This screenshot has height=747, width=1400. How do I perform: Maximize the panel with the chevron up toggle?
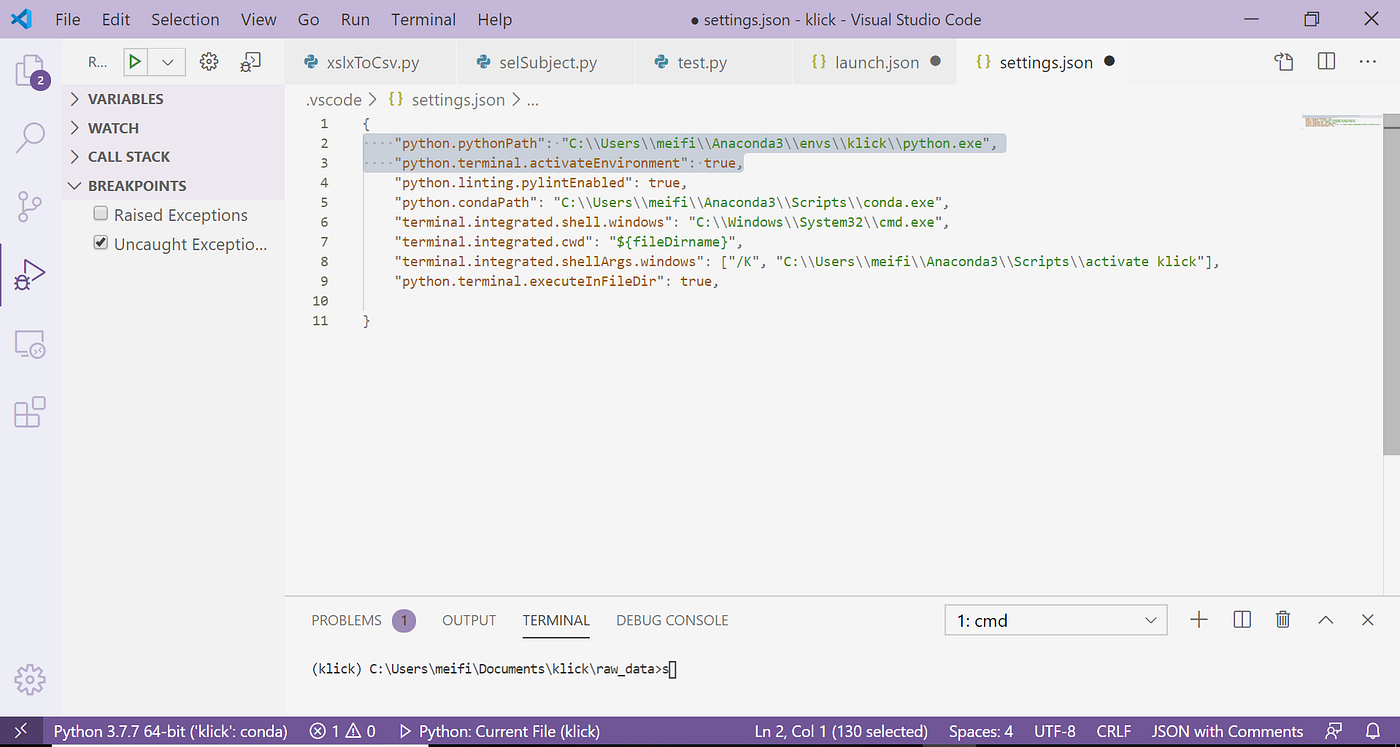tap(1325, 619)
